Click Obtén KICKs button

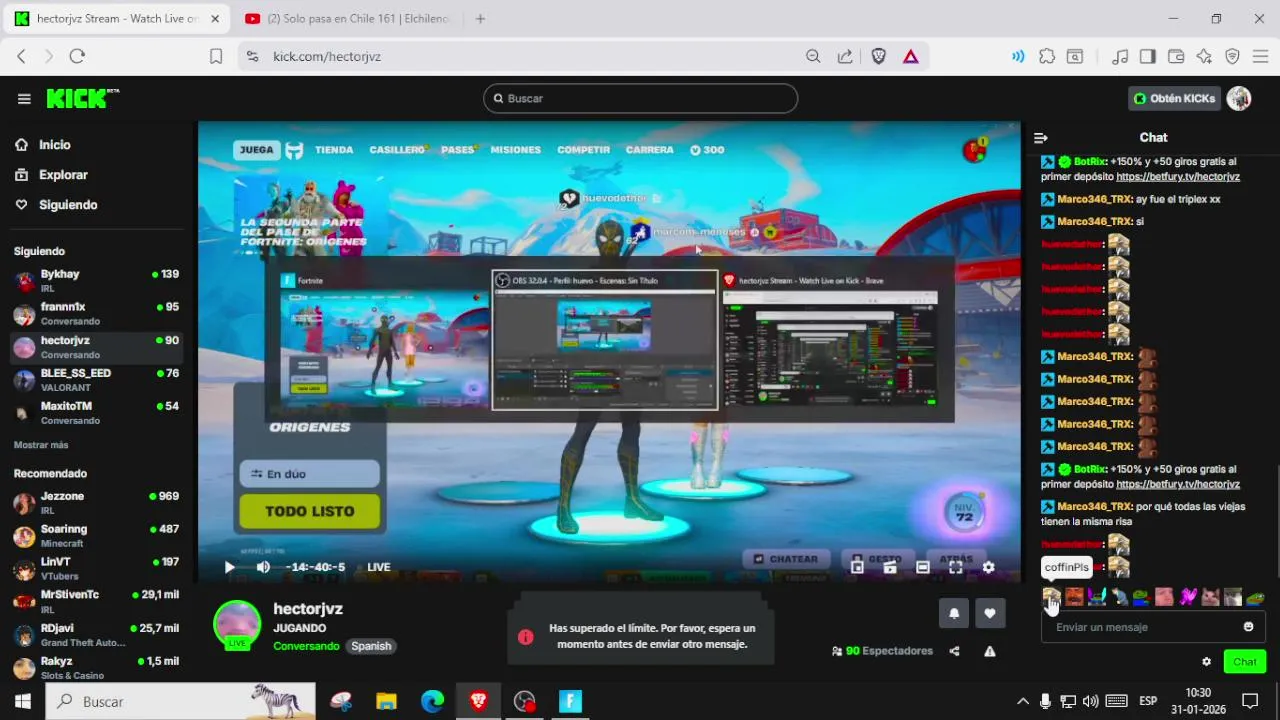(x=1174, y=98)
